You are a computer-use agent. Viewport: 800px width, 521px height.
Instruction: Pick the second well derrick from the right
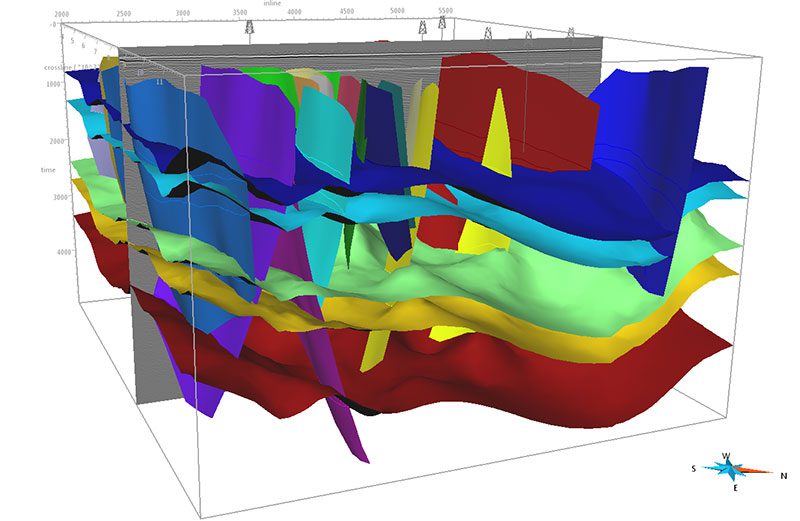[529, 35]
